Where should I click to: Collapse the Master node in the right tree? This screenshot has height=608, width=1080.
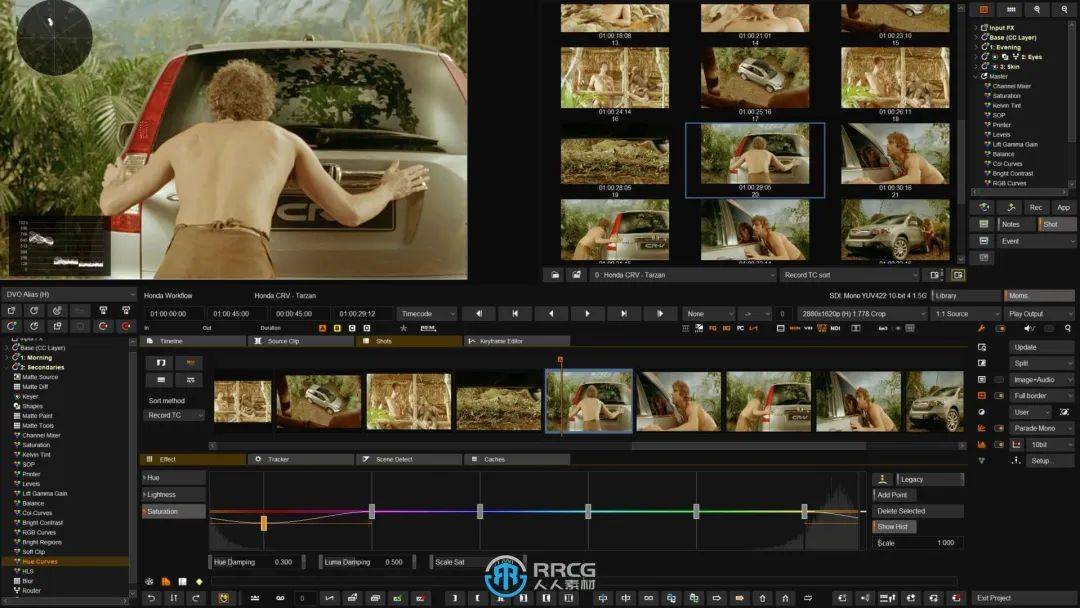pos(976,77)
